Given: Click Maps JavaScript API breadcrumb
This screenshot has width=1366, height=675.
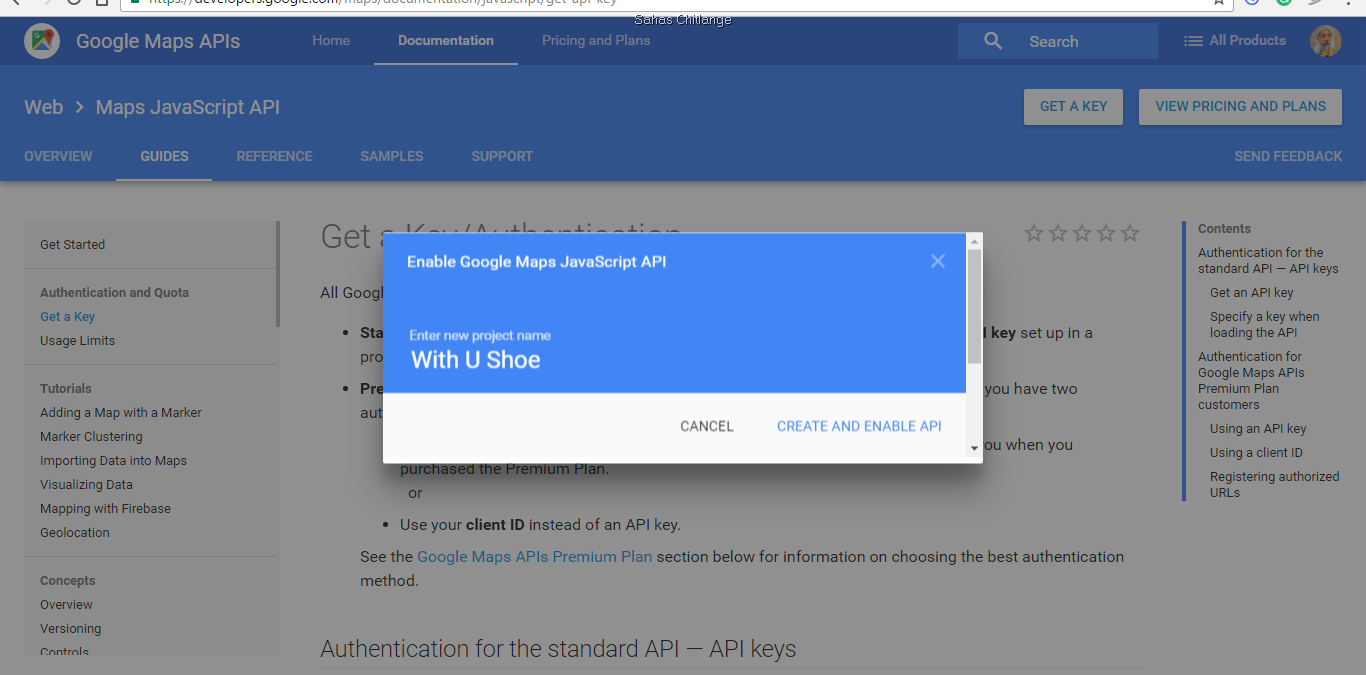Looking at the screenshot, I should [188, 107].
